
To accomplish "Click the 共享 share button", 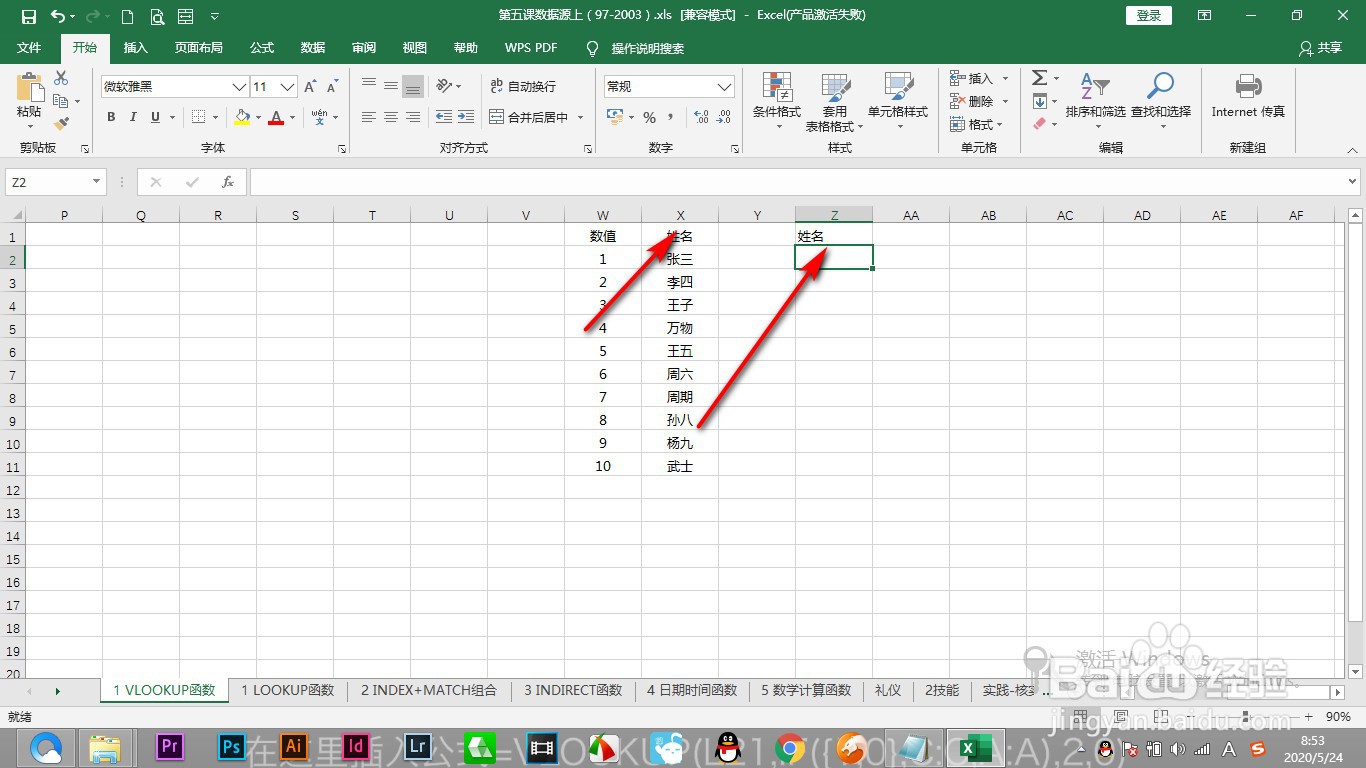I will 1320,48.
